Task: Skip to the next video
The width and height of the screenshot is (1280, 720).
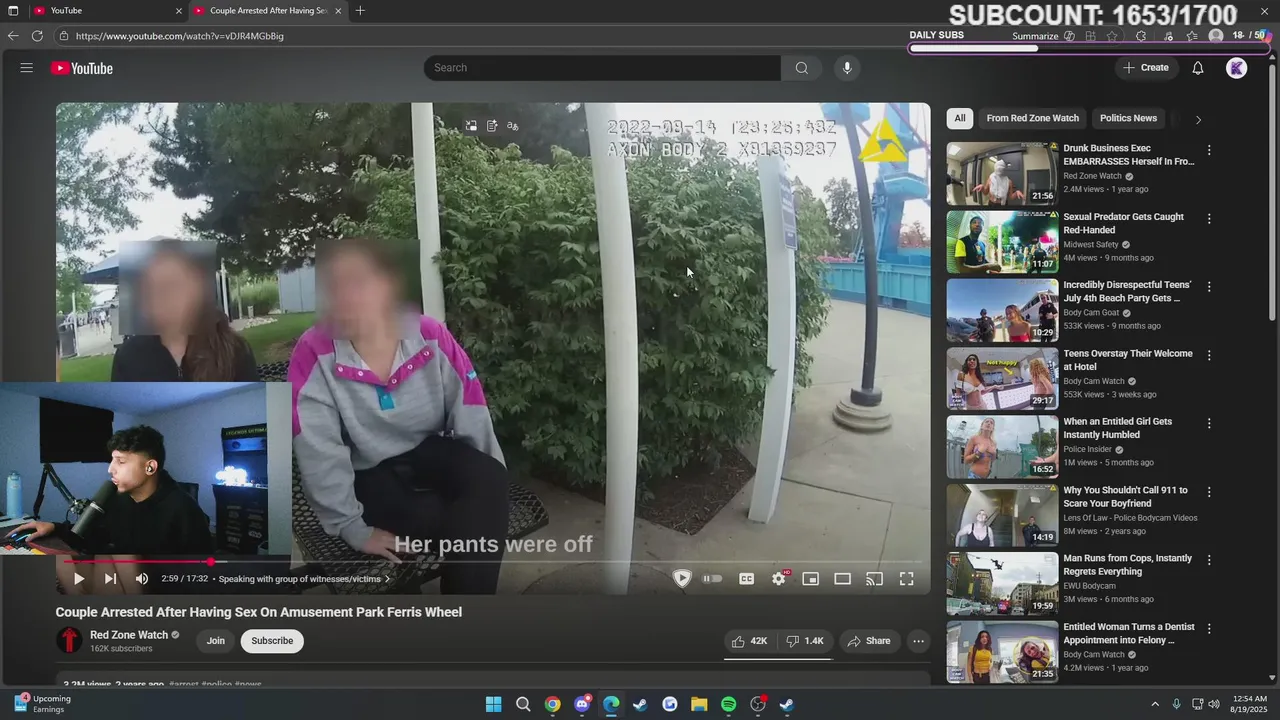Action: point(110,579)
